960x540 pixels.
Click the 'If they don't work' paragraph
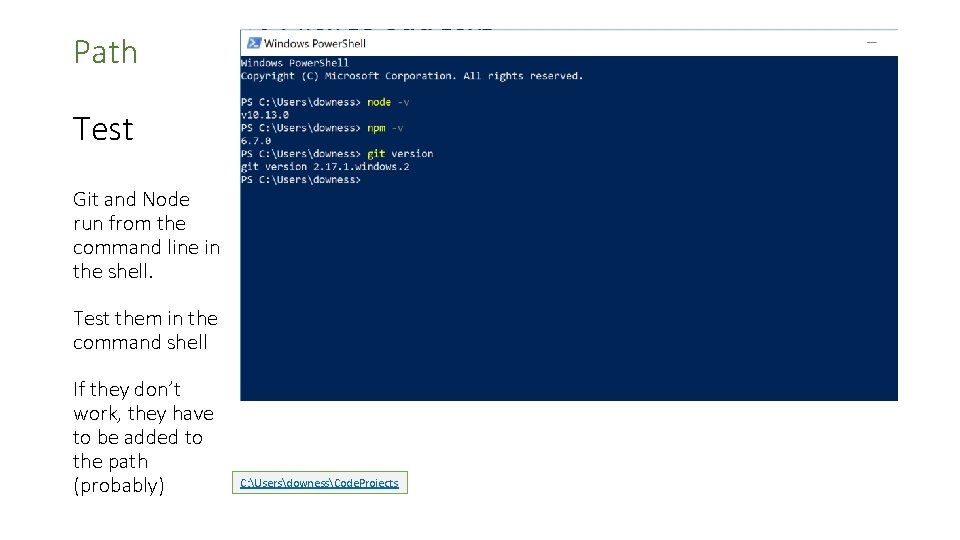click(143, 437)
